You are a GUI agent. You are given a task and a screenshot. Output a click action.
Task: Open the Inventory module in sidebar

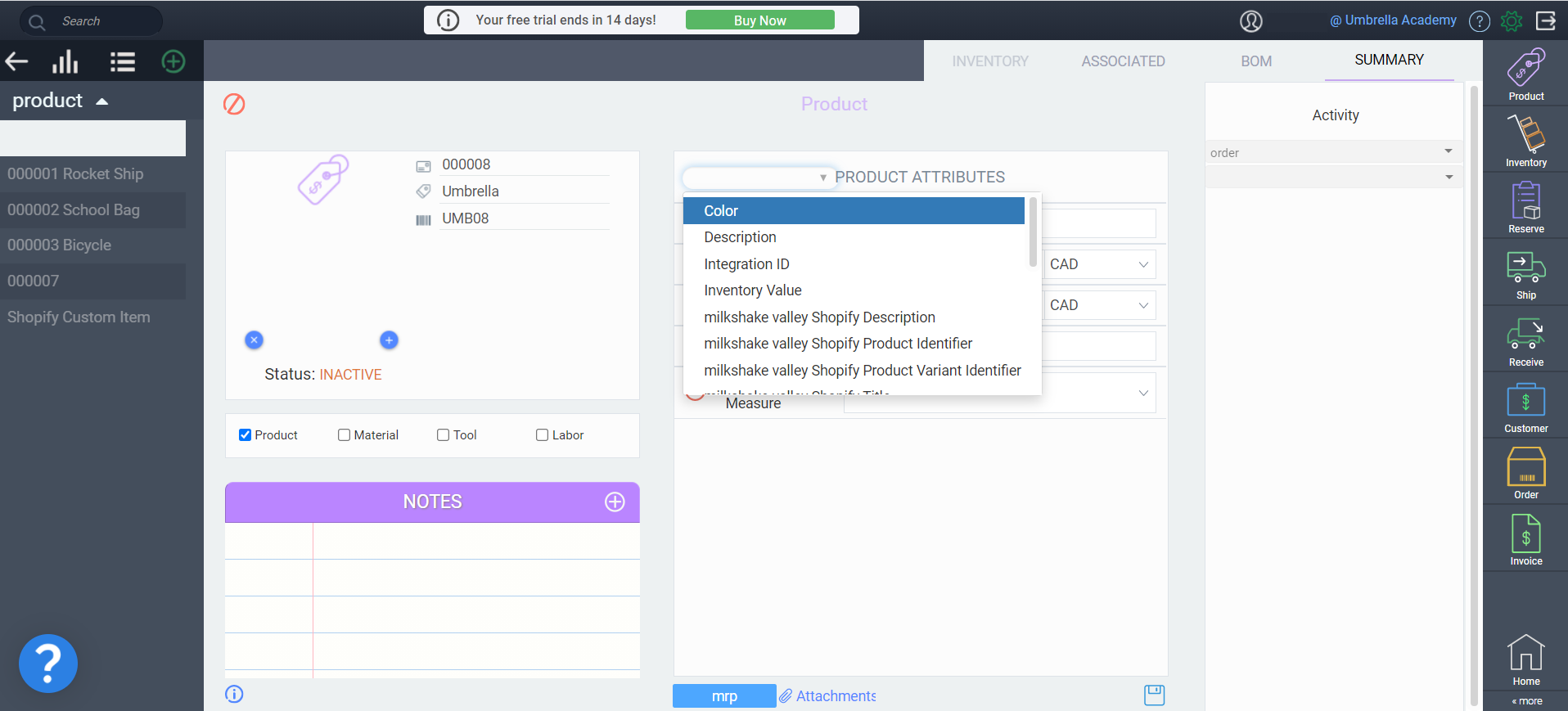(1526, 141)
